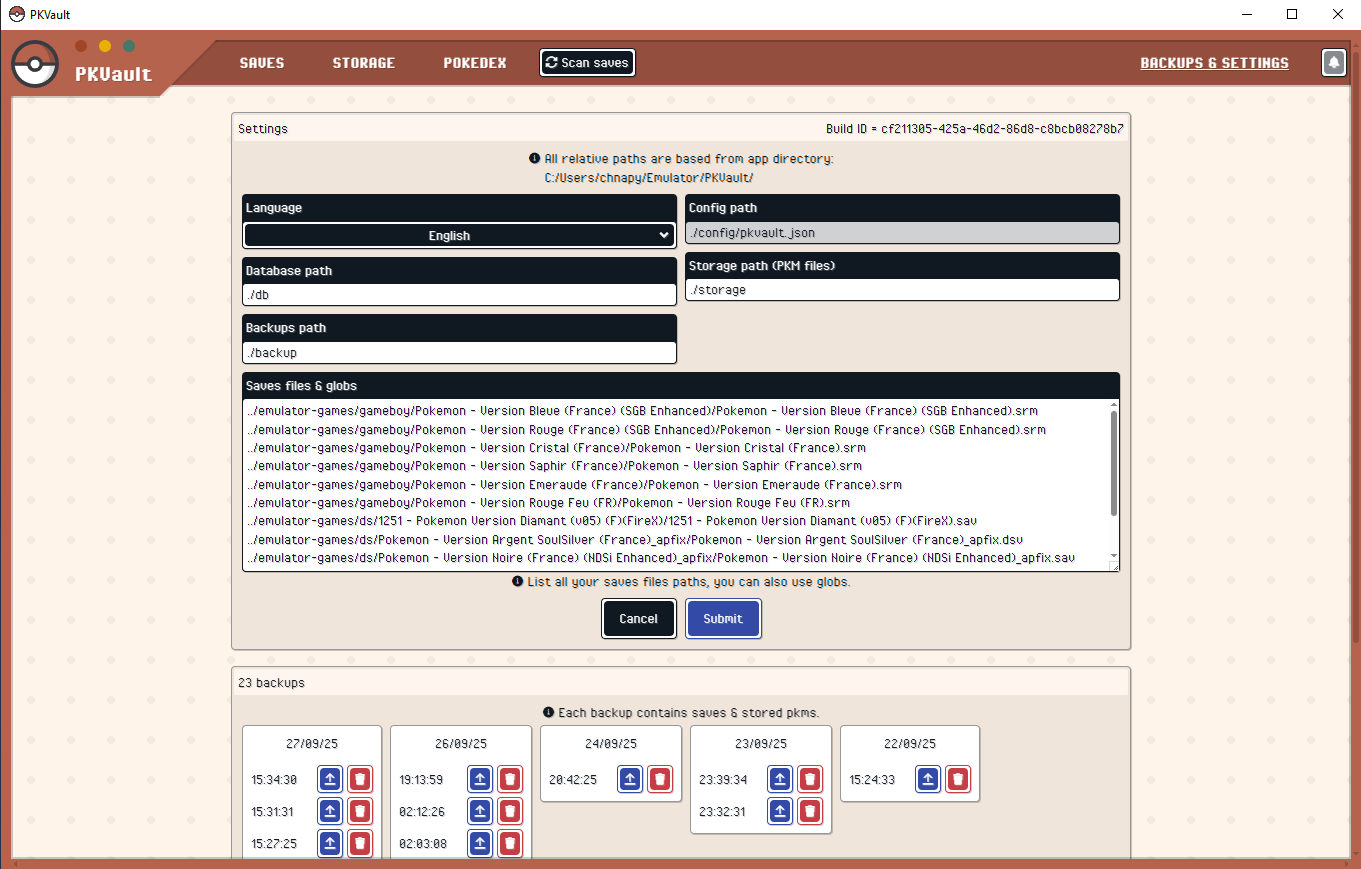Click the notification bell icon
The width and height of the screenshot is (1361, 869).
(1333, 62)
